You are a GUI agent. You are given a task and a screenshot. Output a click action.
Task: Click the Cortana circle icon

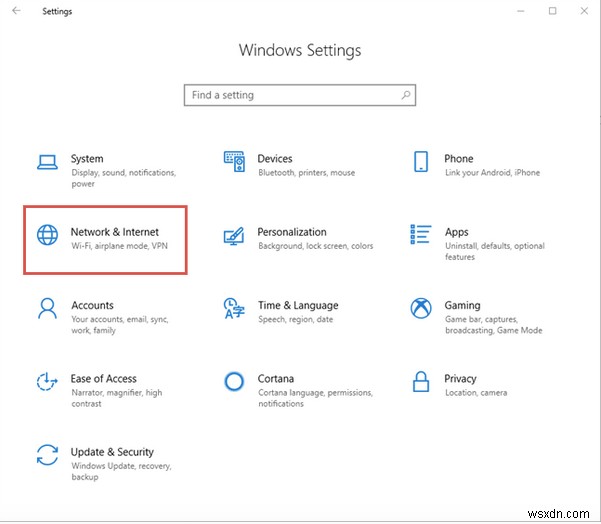[234, 381]
